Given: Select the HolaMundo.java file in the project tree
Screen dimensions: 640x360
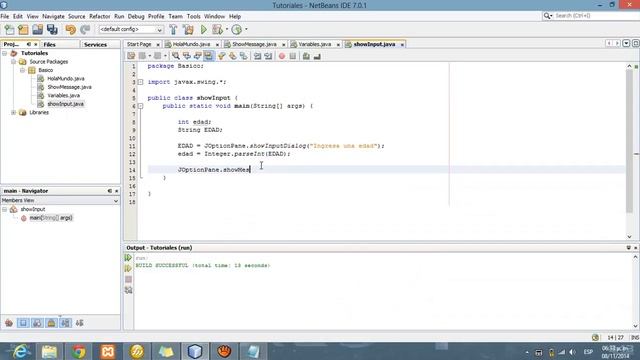Looking at the screenshot, I should (x=66, y=78).
